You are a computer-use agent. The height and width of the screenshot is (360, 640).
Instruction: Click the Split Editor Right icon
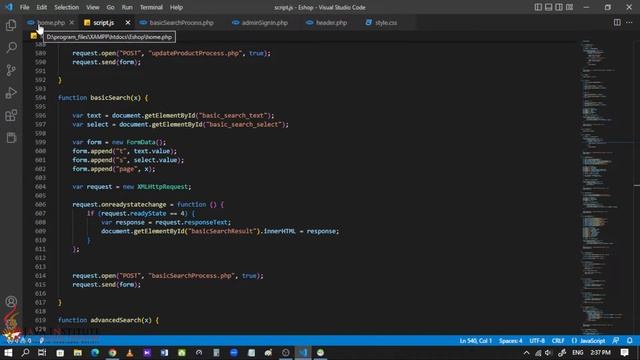[617, 22]
